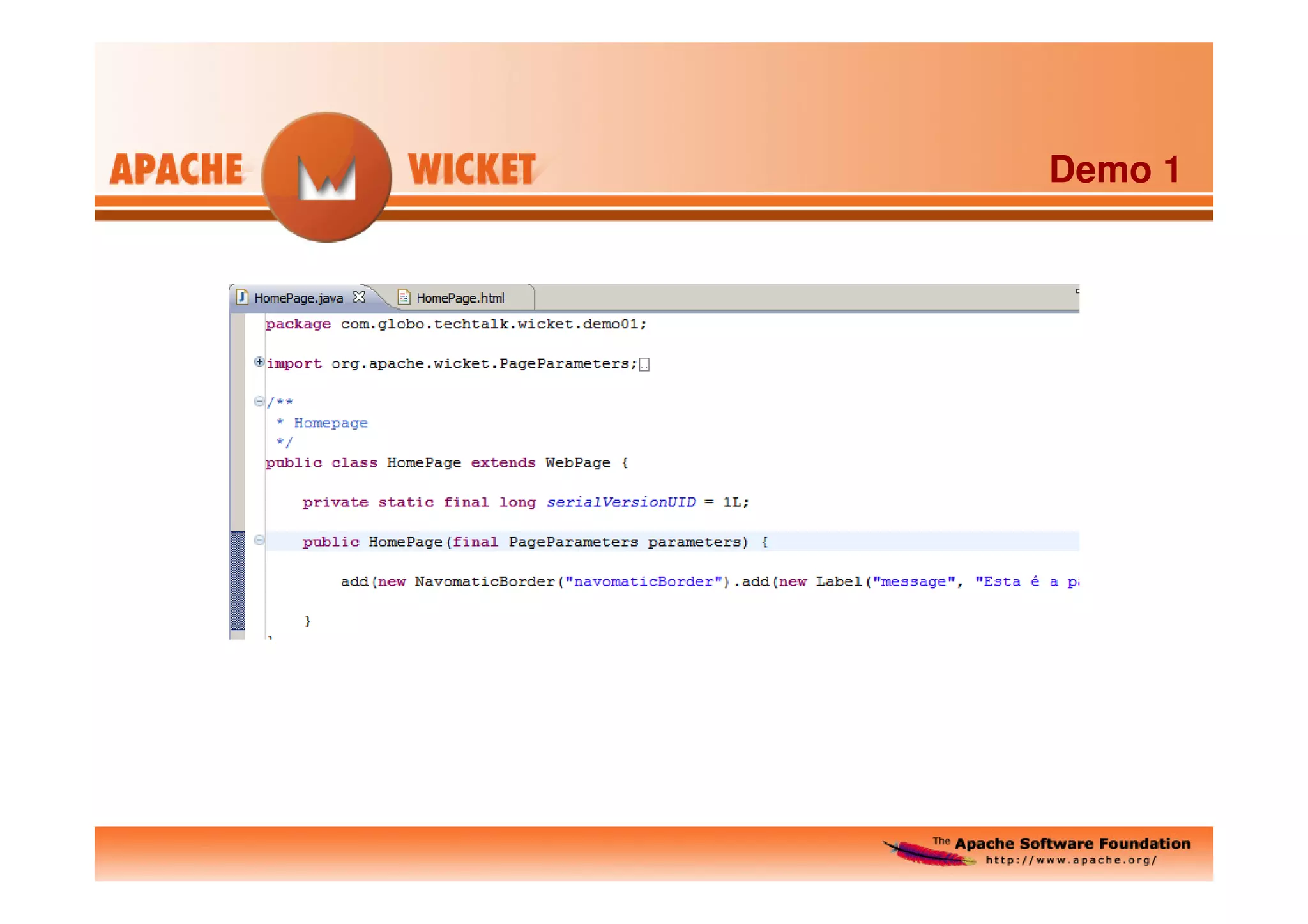This screenshot has height=924, width=1308.
Task: Click the org.apache.wicket.PageParameters import text
Action: pos(484,364)
